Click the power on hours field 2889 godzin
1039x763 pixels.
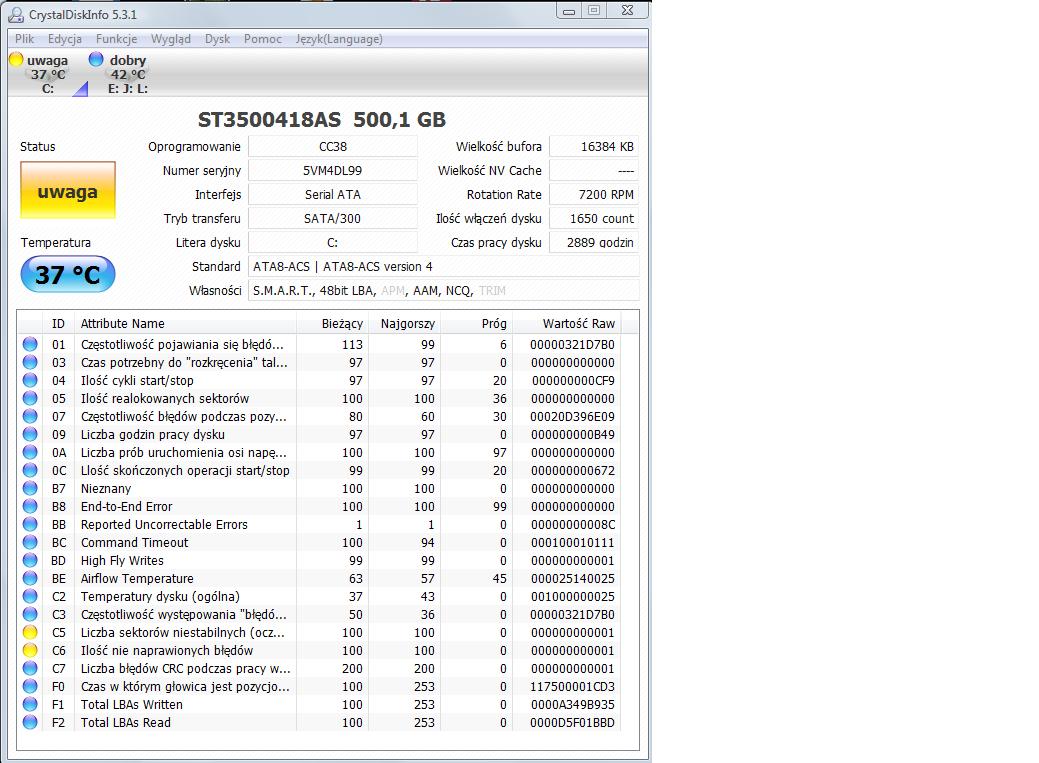click(594, 243)
